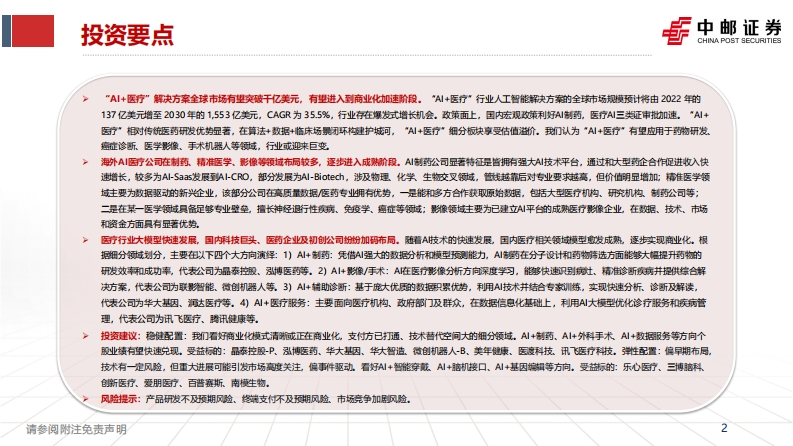
Task: Click the arrow bullet before “AI+医疗”解决方案
Action: click(85, 99)
